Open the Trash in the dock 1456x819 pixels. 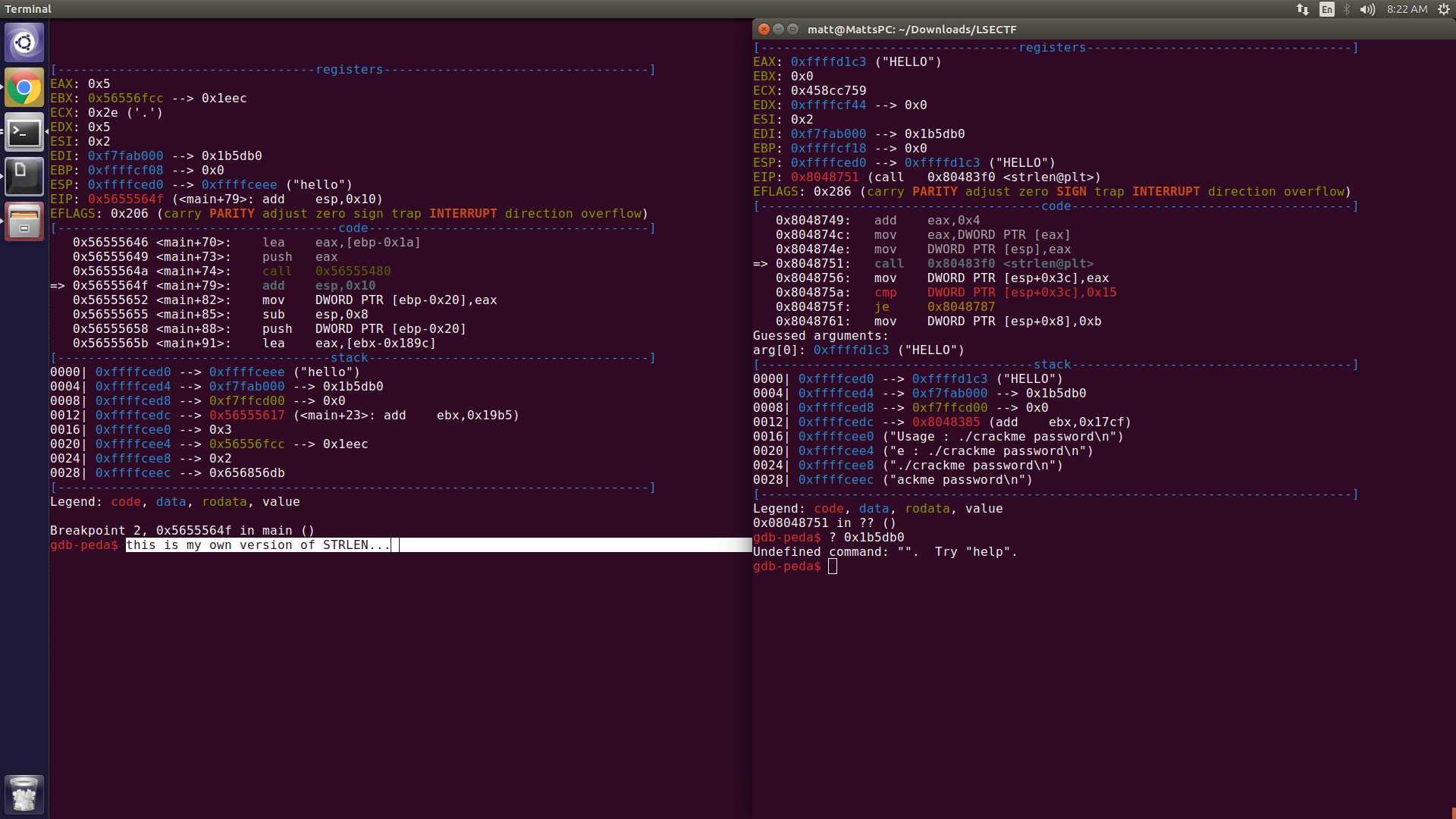point(24,794)
